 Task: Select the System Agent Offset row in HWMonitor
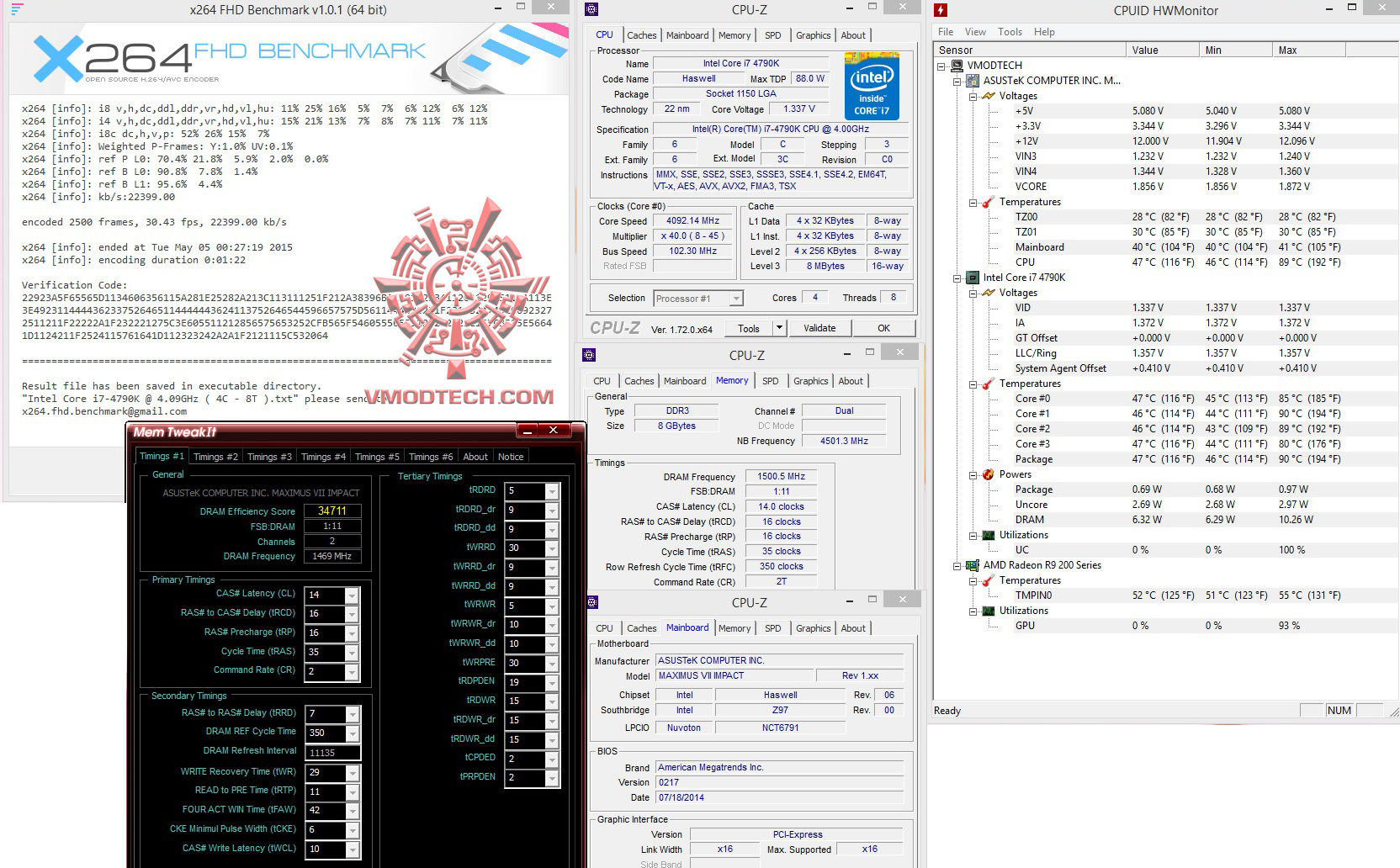pyautogui.click(x=1165, y=368)
